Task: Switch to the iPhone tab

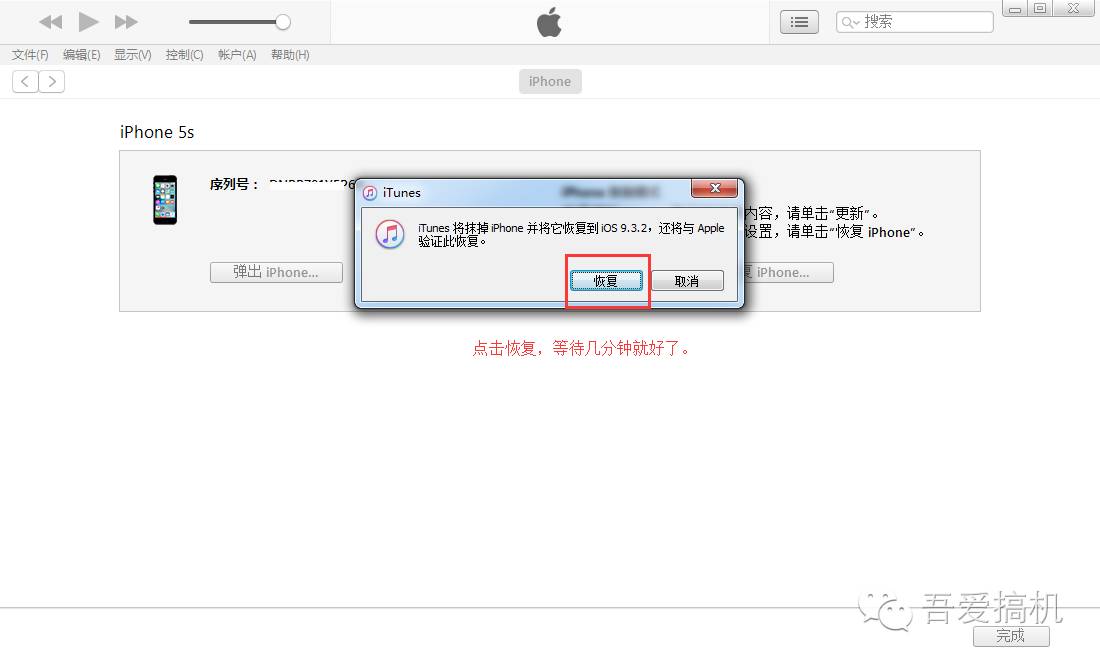Action: pos(549,81)
